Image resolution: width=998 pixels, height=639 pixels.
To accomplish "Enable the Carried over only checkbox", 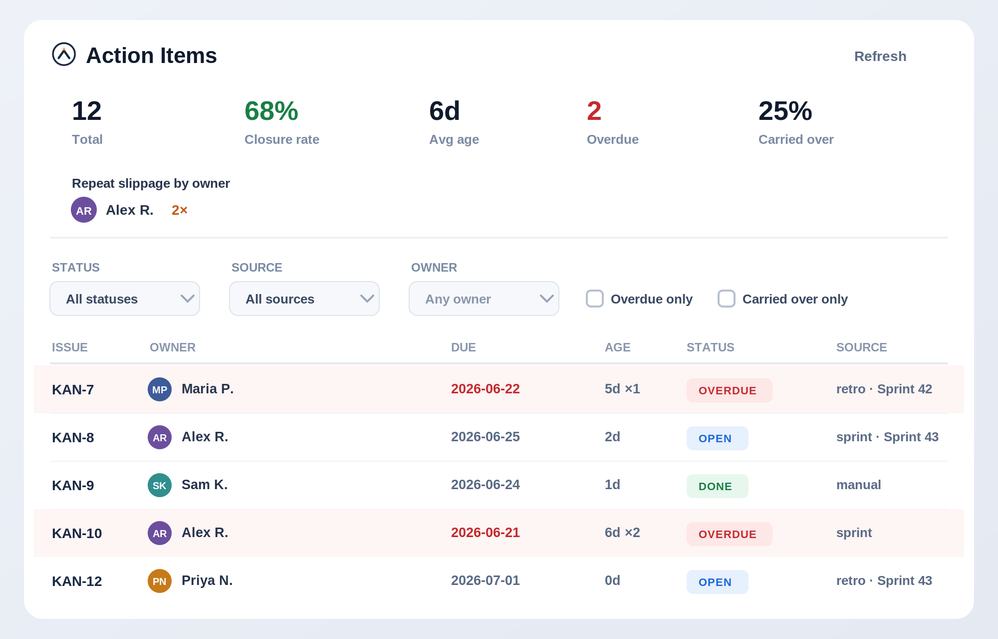I will coord(726,298).
